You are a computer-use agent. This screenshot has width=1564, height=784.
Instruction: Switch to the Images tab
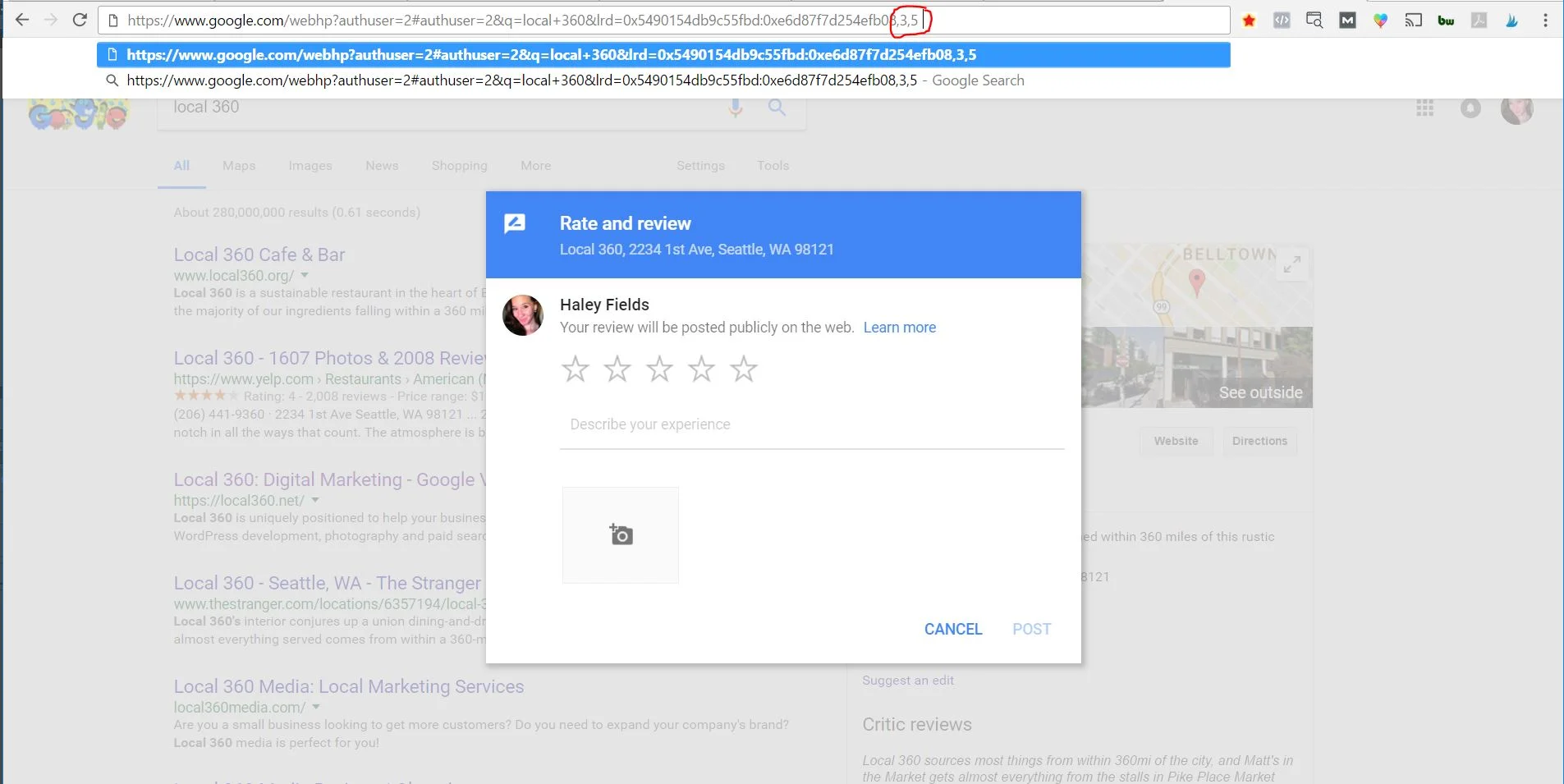pos(310,166)
